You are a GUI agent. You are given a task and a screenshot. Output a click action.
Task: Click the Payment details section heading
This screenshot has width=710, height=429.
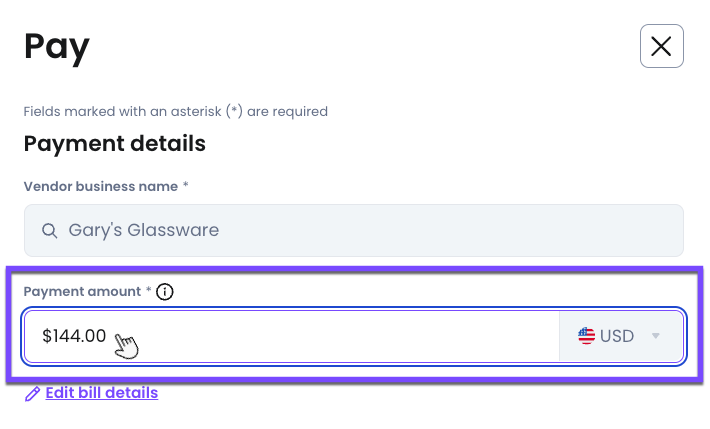[114, 144]
